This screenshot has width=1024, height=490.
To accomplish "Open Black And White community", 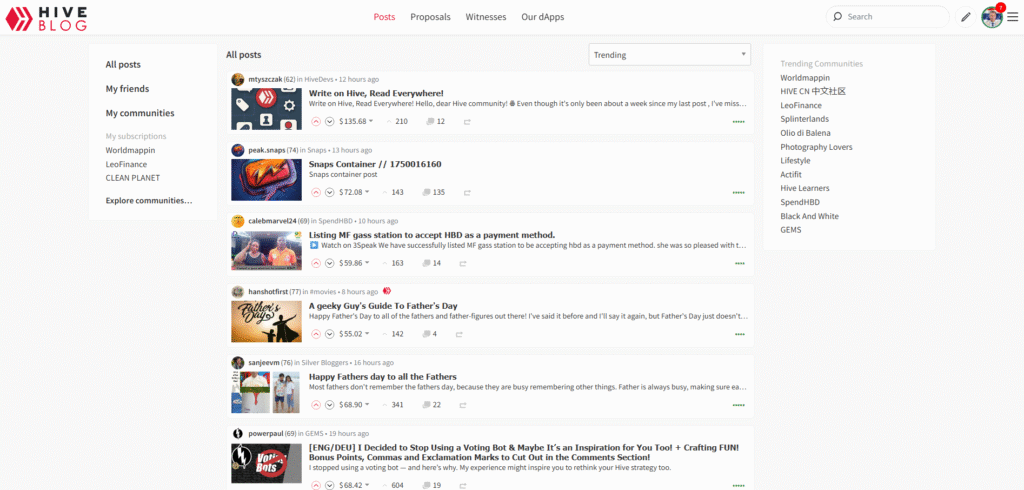I will point(809,216).
